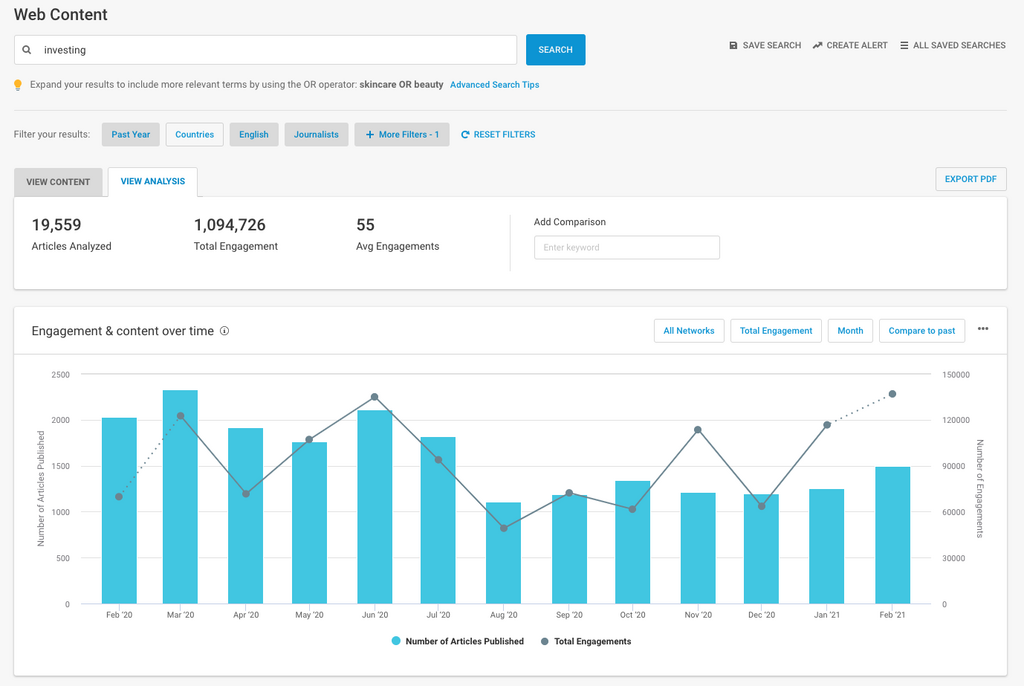Open the Advanced Search Tips link
The height and width of the screenshot is (686, 1024).
click(x=494, y=85)
